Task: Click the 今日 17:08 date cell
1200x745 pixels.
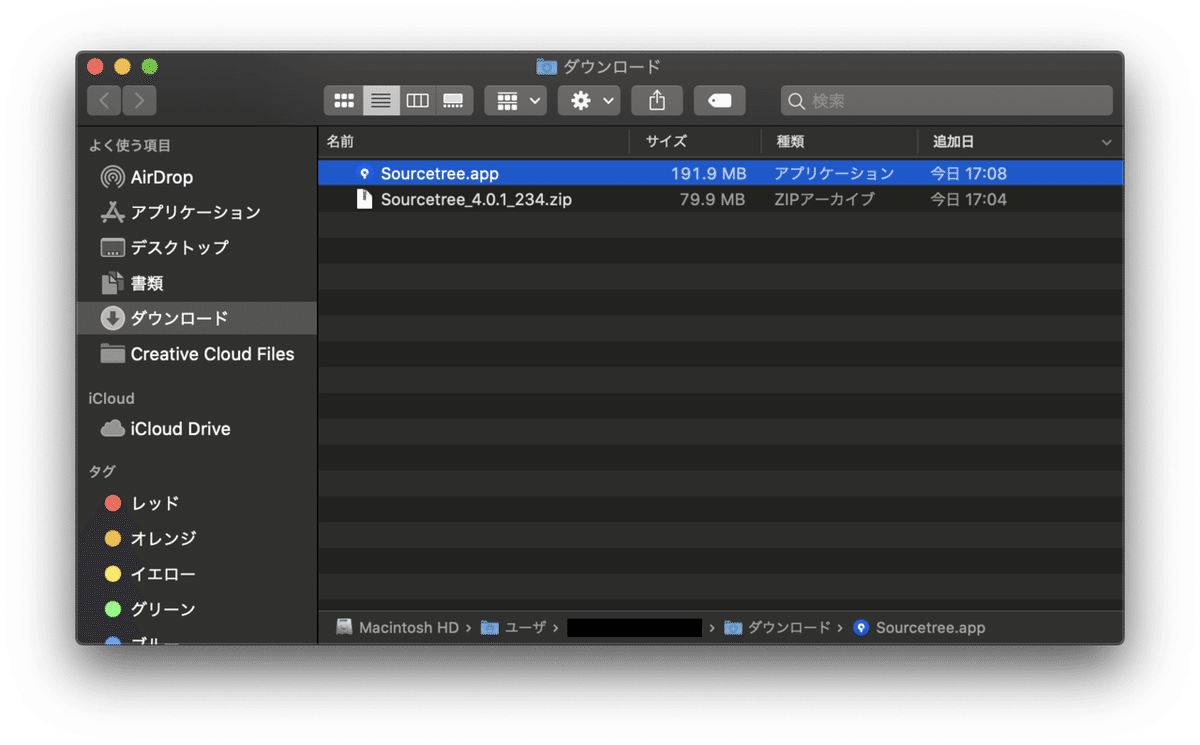Action: coord(968,173)
